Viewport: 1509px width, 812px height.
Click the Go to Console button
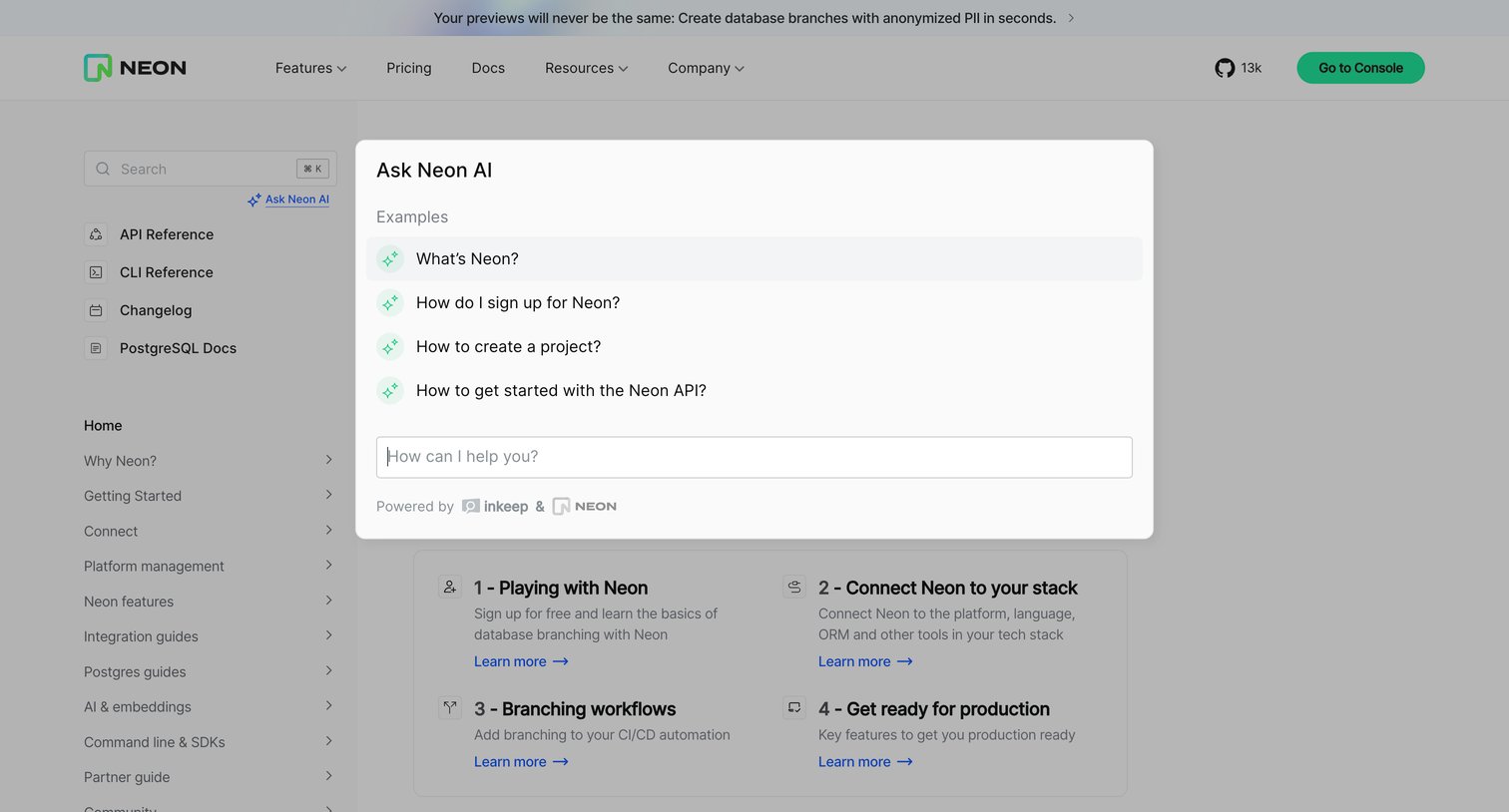pos(1360,68)
